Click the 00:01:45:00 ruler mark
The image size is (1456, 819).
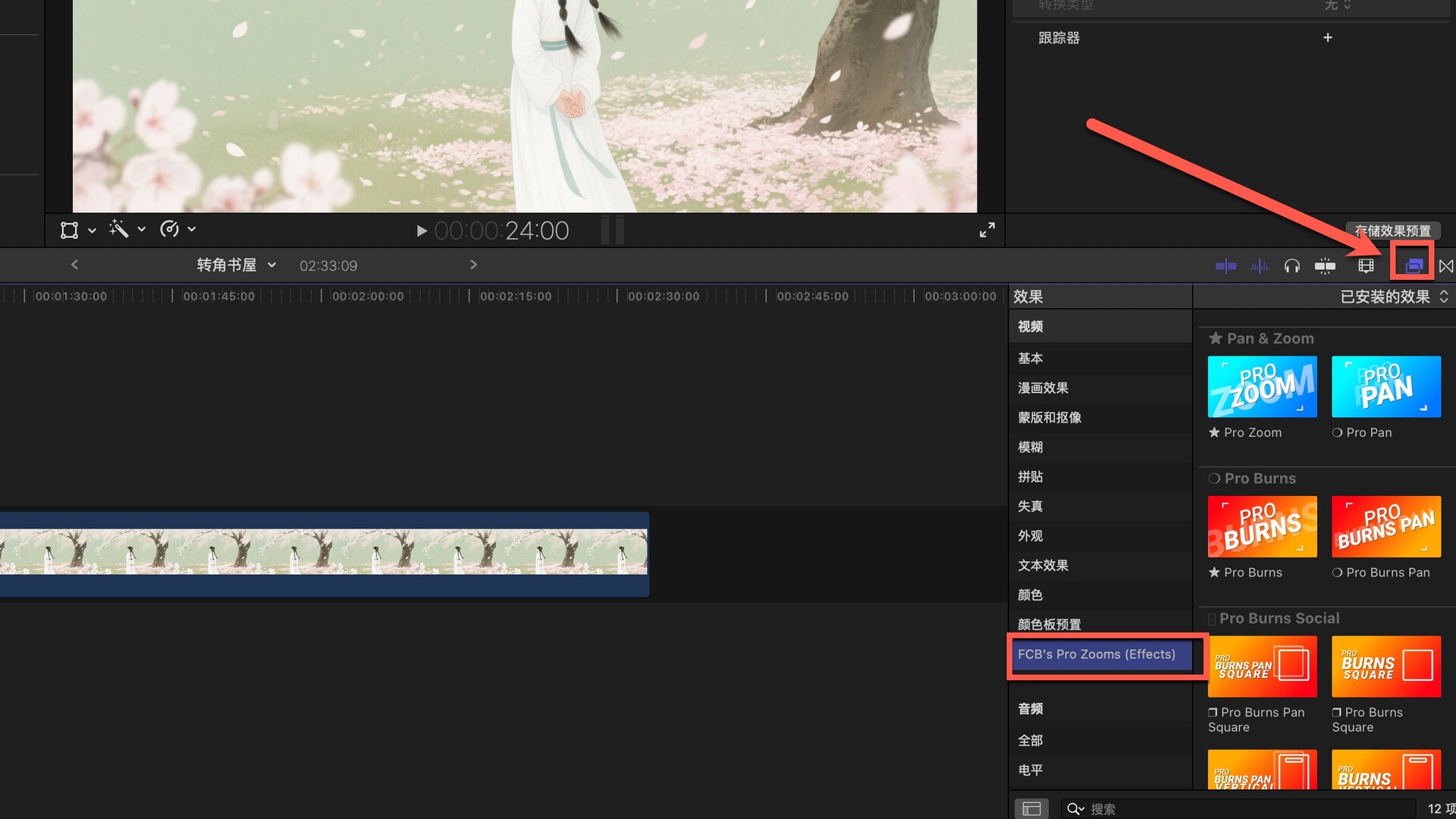pos(218,297)
